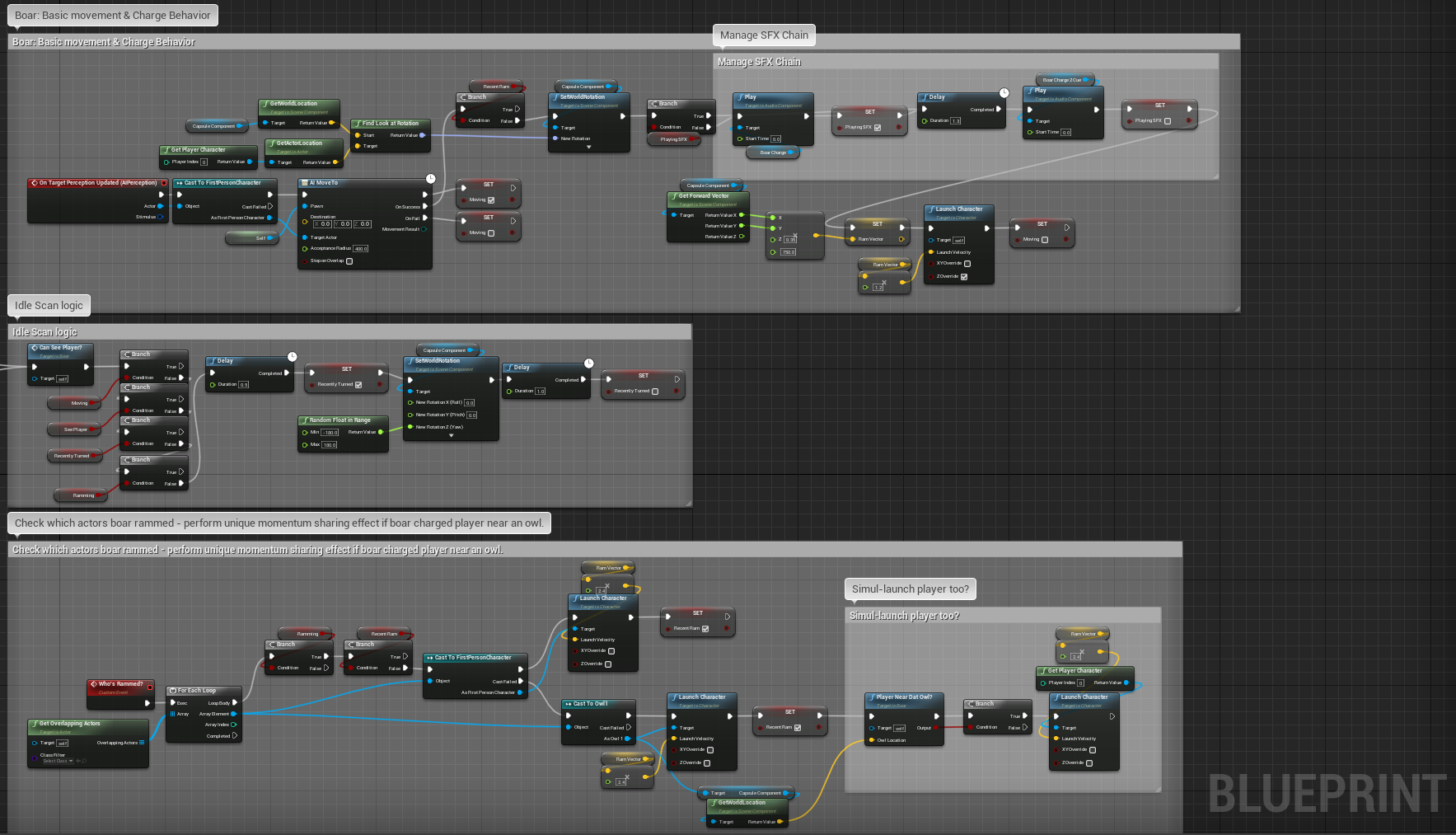1456x835 pixels.
Task: Click the Array Index output pin
Action: (x=234, y=725)
